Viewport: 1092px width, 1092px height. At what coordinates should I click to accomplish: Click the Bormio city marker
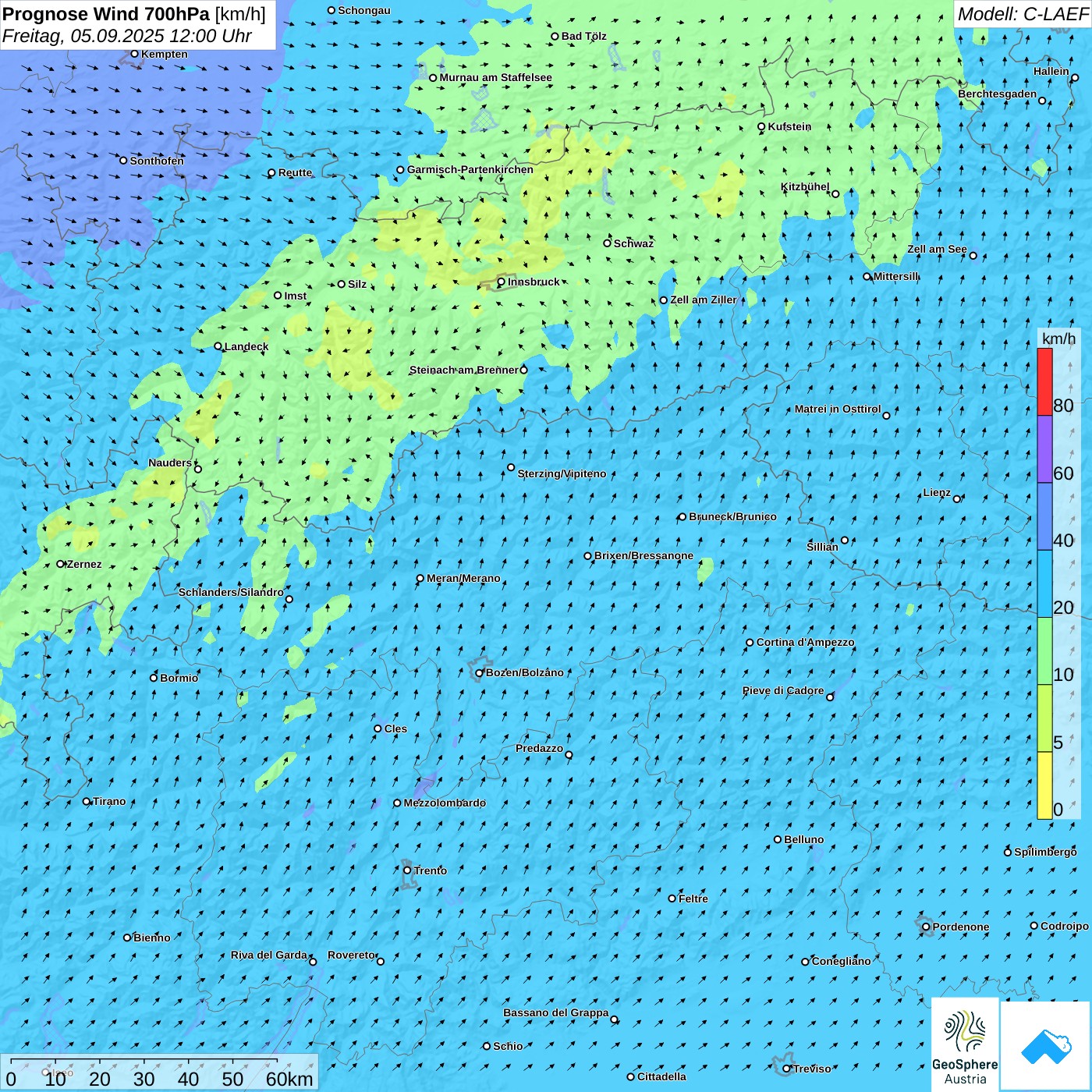(154, 678)
